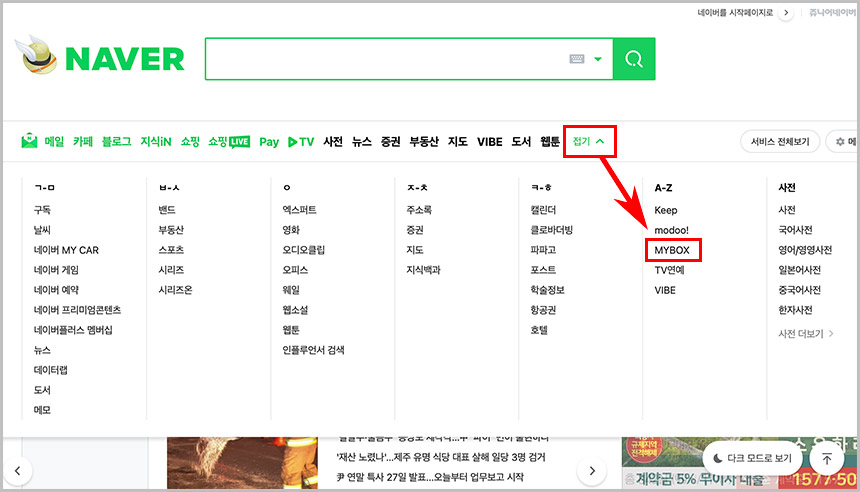860x492 pixels.
Task: Open 클로바더빙 link
Action: (x=551, y=230)
